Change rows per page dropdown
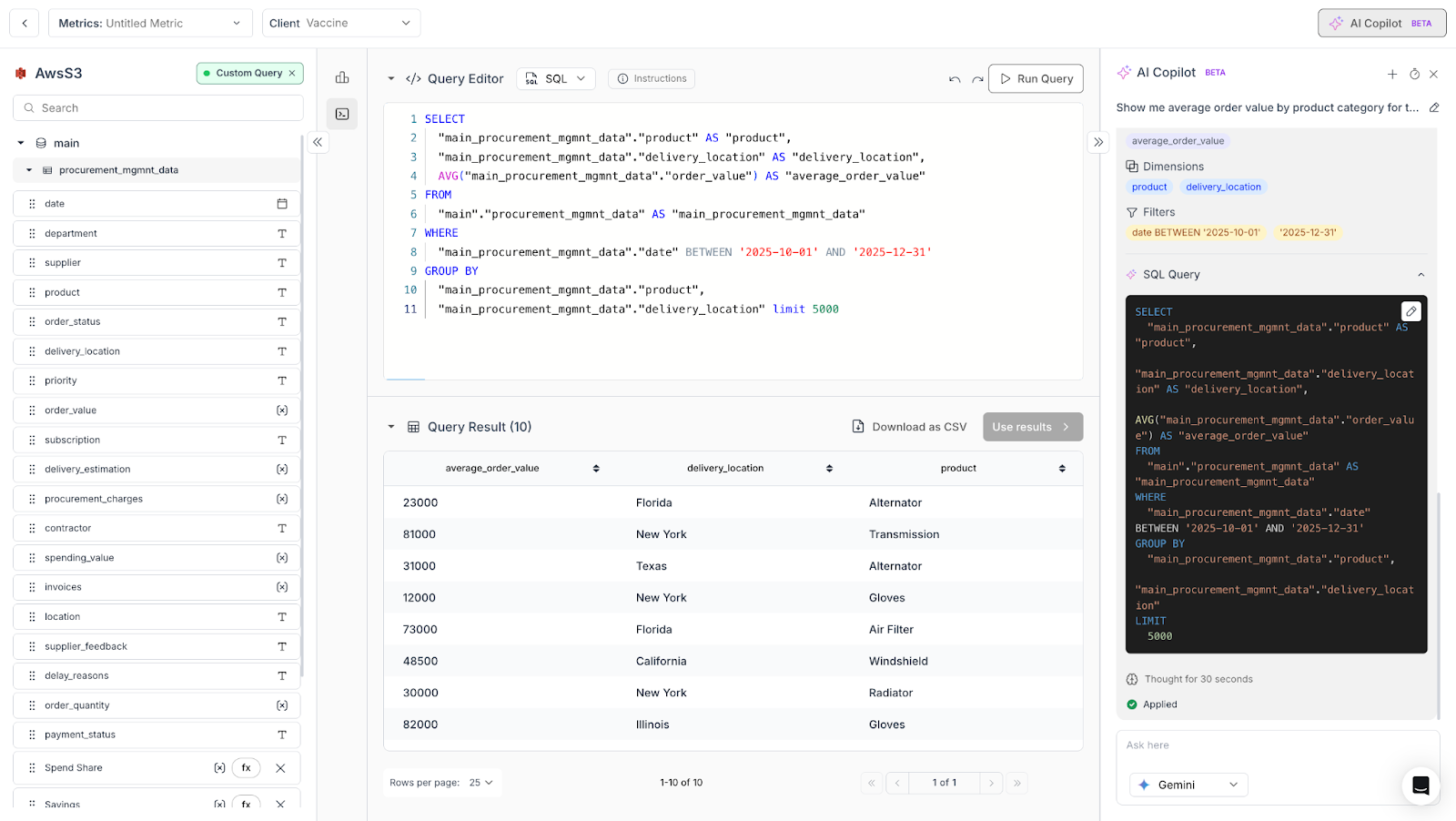Viewport: 1456px width, 821px height. [x=481, y=783]
